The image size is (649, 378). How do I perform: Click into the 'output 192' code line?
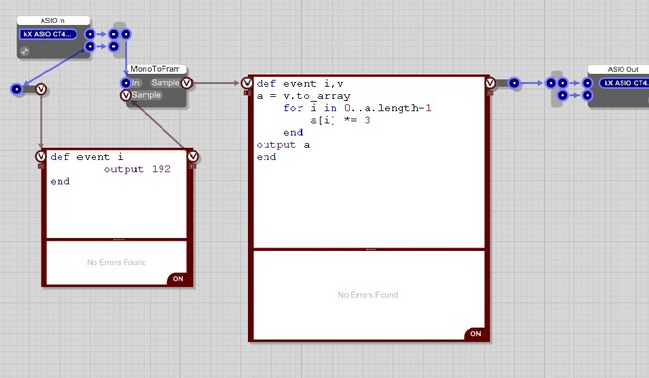(x=137, y=169)
